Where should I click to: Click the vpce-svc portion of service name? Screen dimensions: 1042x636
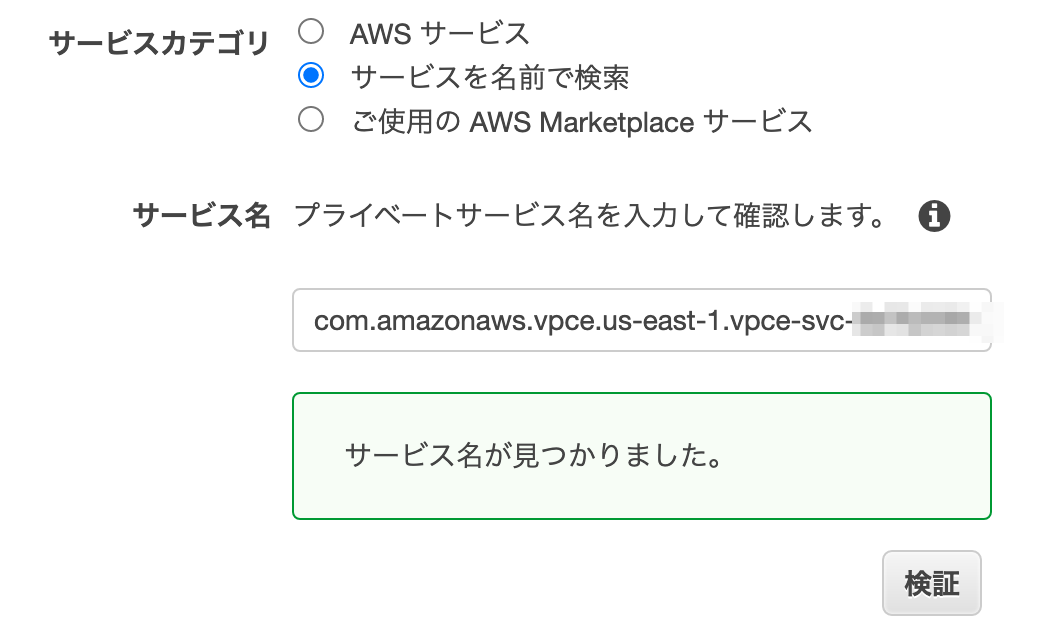[x=787, y=321]
